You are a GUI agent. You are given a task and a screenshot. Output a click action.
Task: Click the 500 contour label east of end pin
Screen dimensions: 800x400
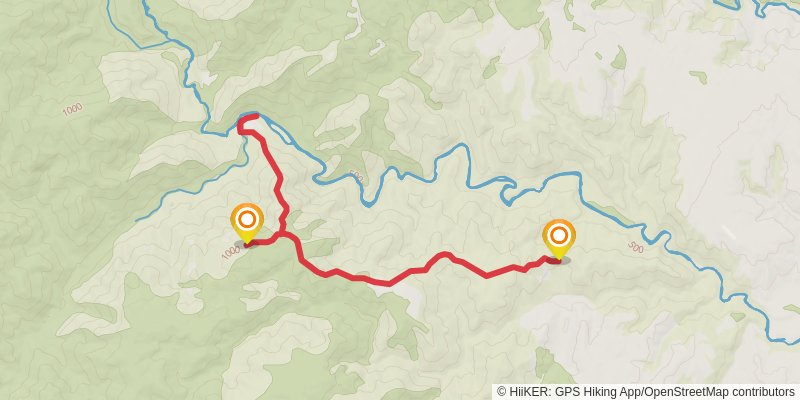pos(636,247)
